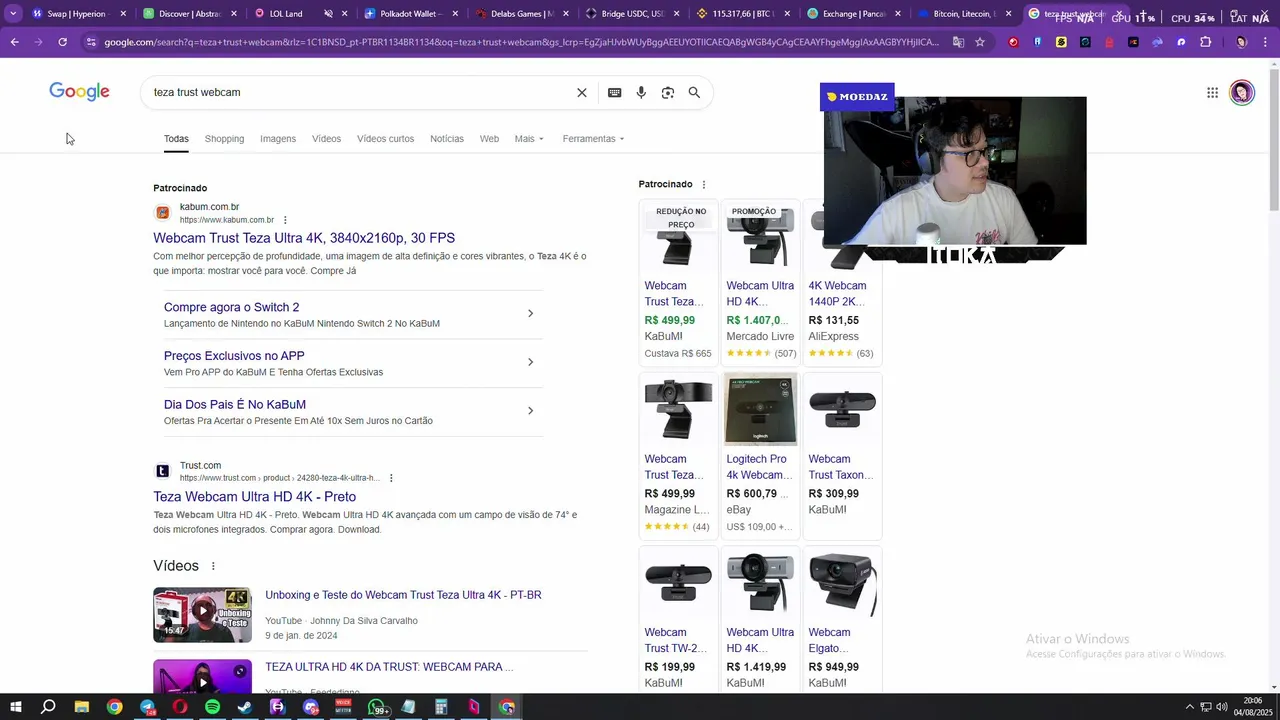Open the Webcam Trust TW-2 R$ 199,99 image
This screenshot has width=1280, height=720.
click(678, 582)
